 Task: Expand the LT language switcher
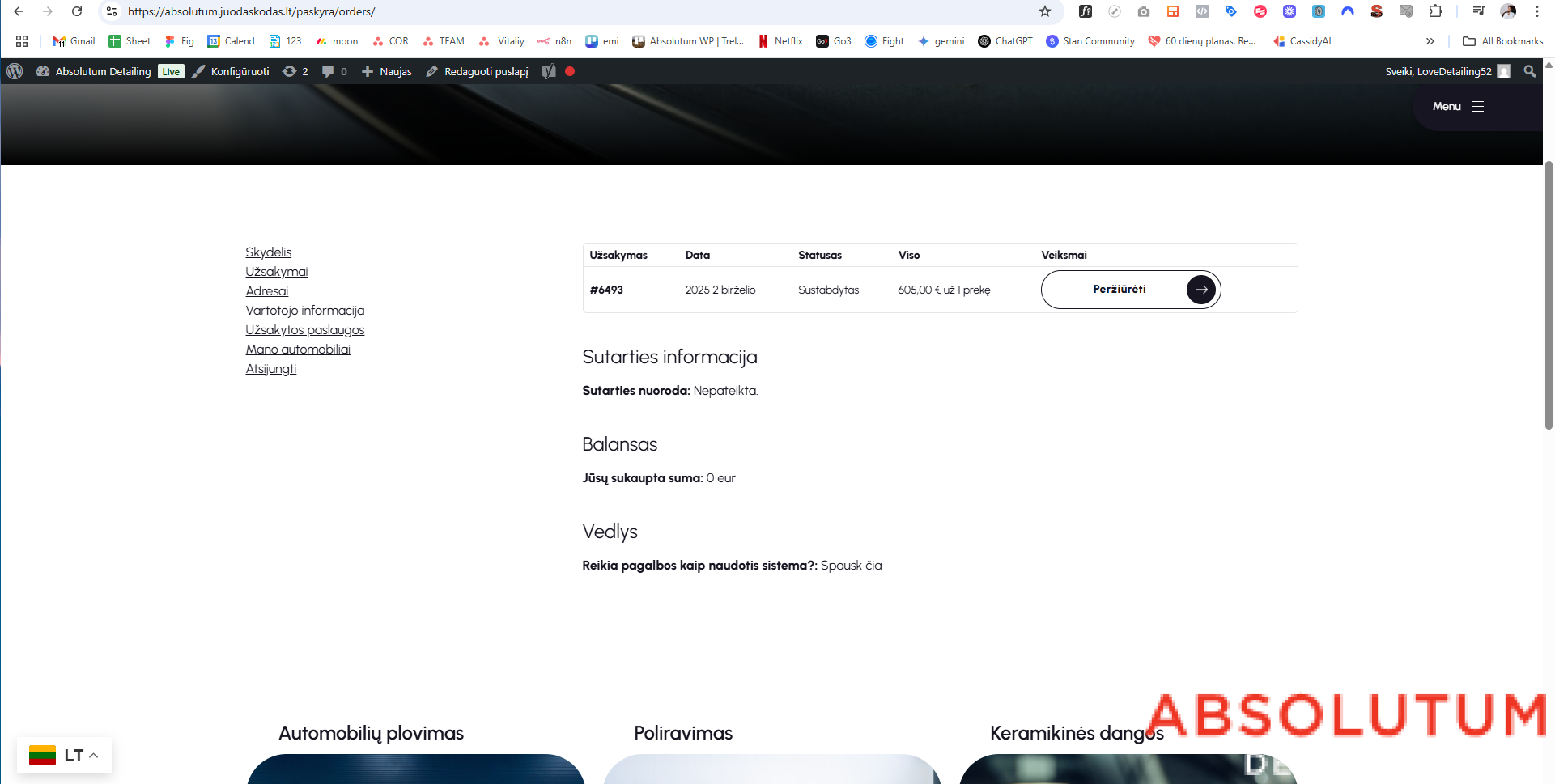(64, 756)
